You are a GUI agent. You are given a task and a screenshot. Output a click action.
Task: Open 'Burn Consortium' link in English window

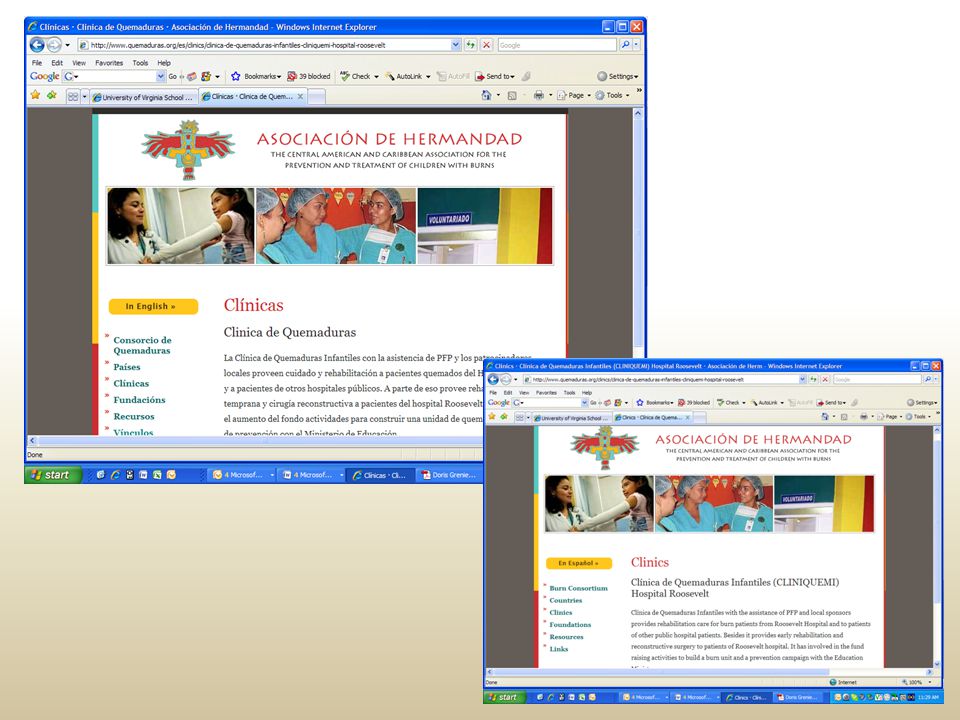[578, 588]
